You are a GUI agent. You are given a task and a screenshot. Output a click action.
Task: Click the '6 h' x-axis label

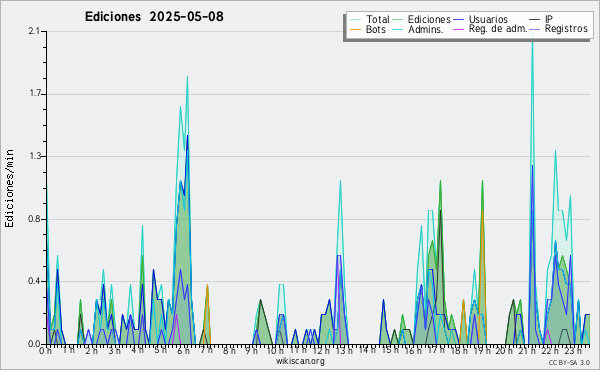click(183, 350)
